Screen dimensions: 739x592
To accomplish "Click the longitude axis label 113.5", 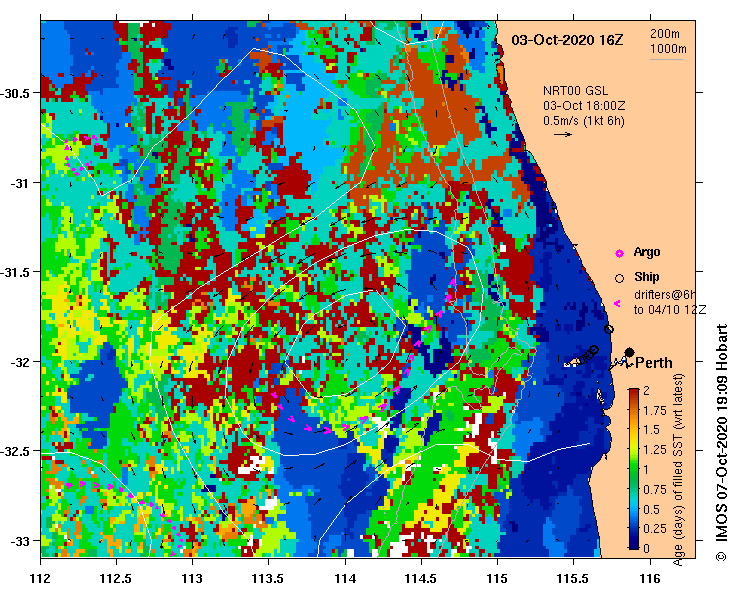I will [268, 578].
